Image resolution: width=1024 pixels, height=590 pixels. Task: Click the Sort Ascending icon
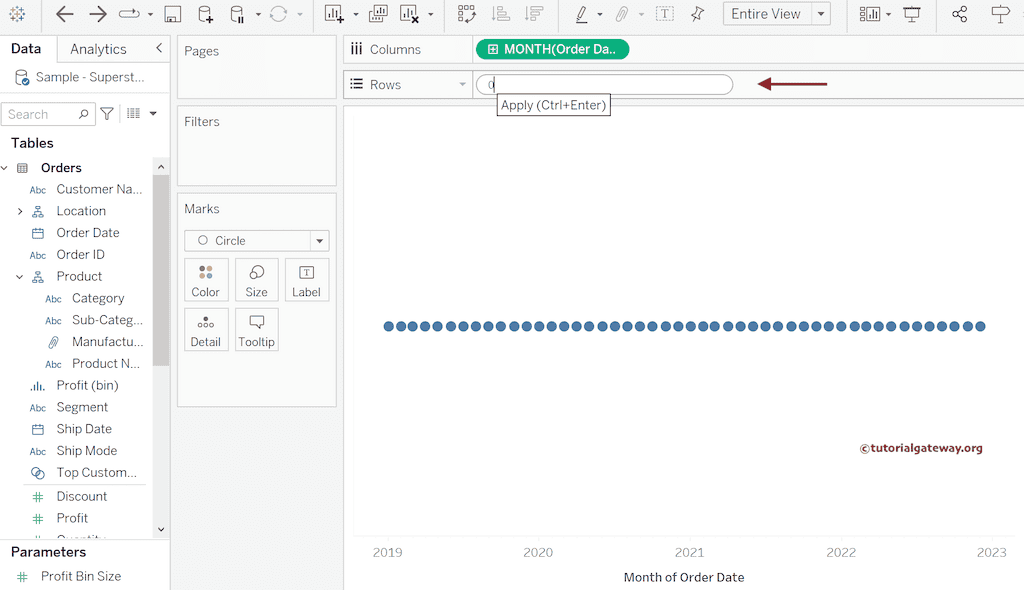501,14
